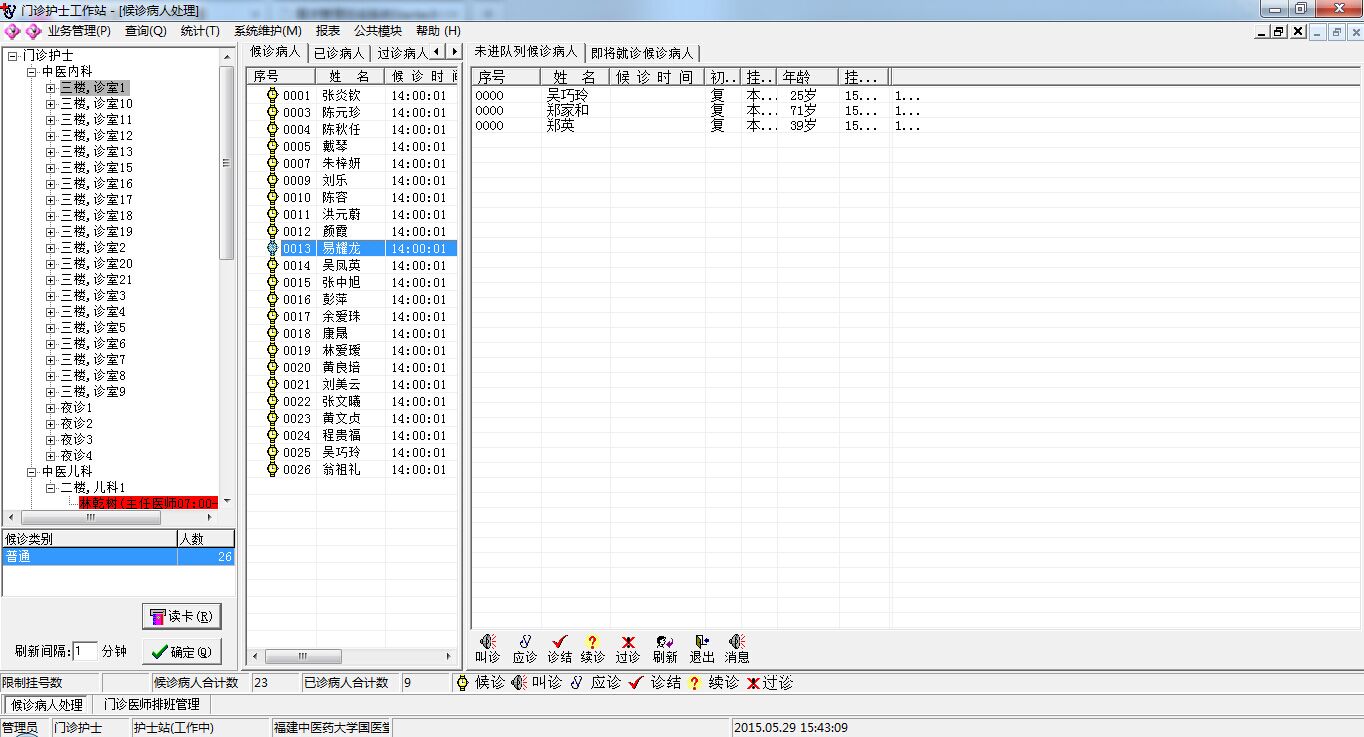Expand the 三楼, 诊室1 tree node
1364x737 pixels.
(50, 88)
